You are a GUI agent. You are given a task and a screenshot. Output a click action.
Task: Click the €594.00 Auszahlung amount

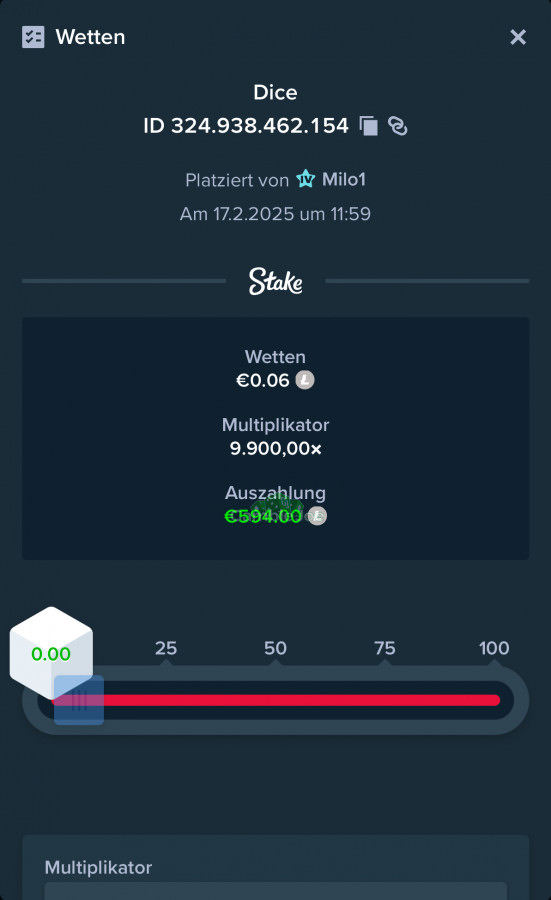click(x=263, y=516)
